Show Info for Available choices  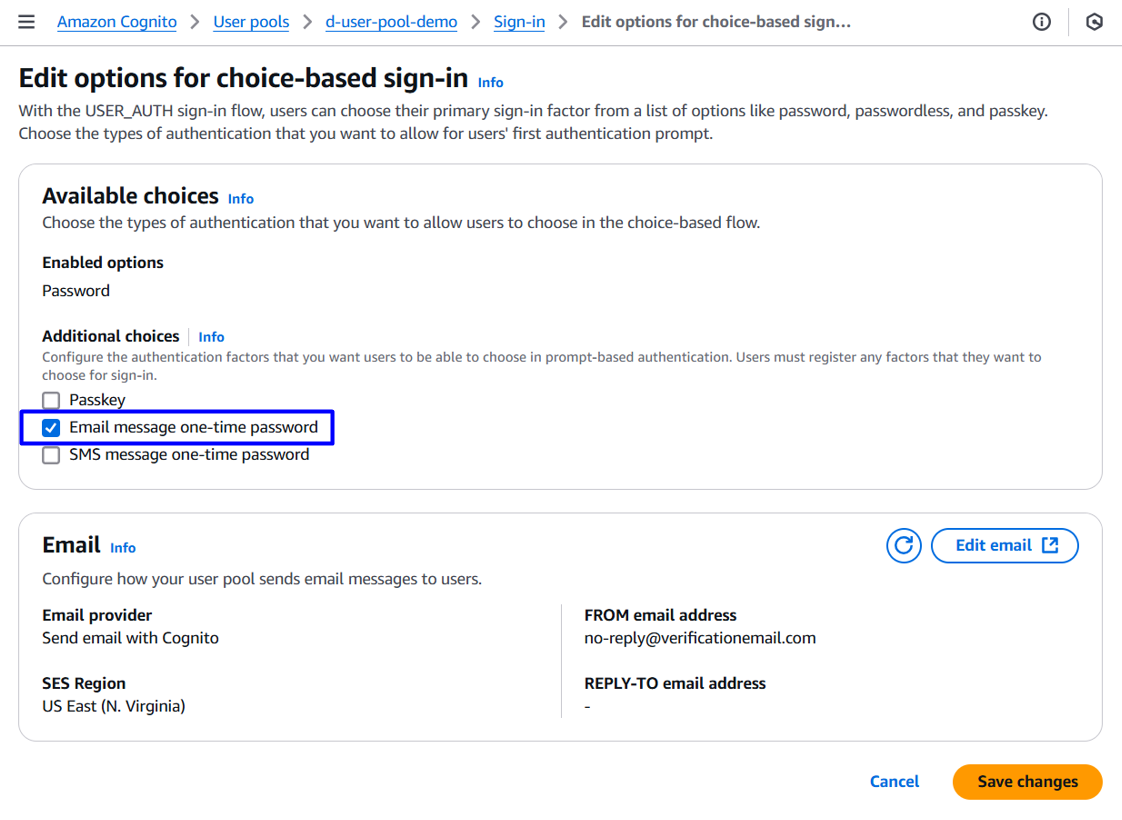[241, 199]
